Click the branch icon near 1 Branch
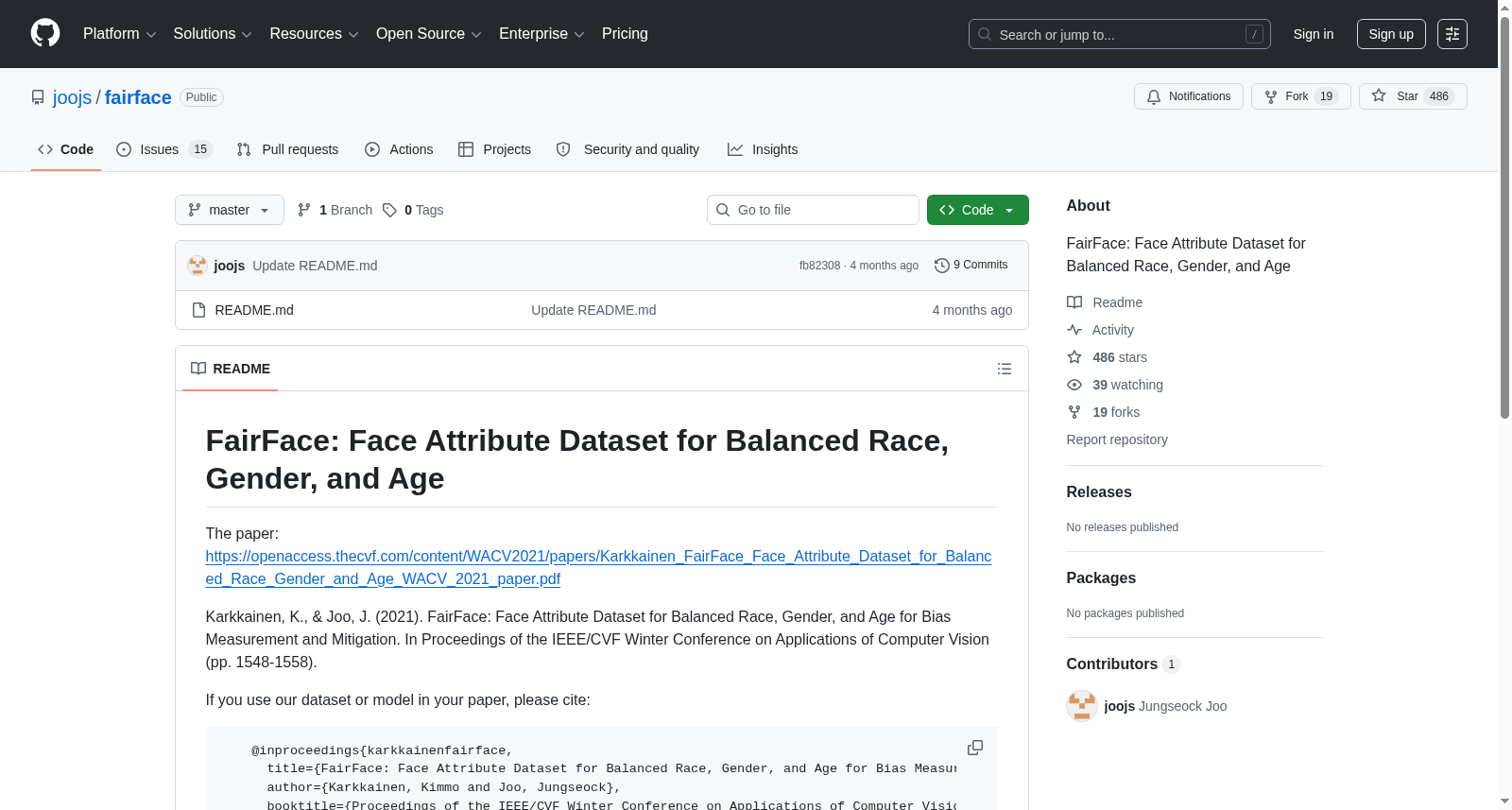The image size is (1512, 810). pos(304,210)
